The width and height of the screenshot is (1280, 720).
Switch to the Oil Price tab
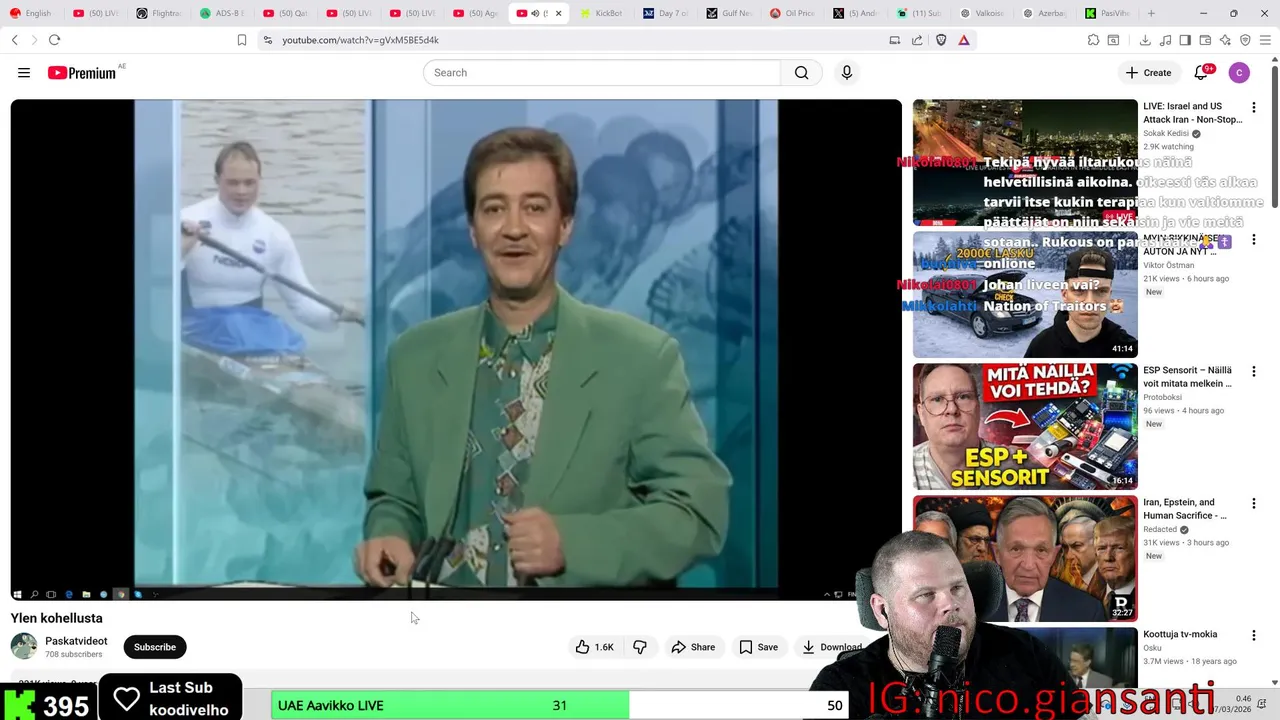click(x=792, y=13)
